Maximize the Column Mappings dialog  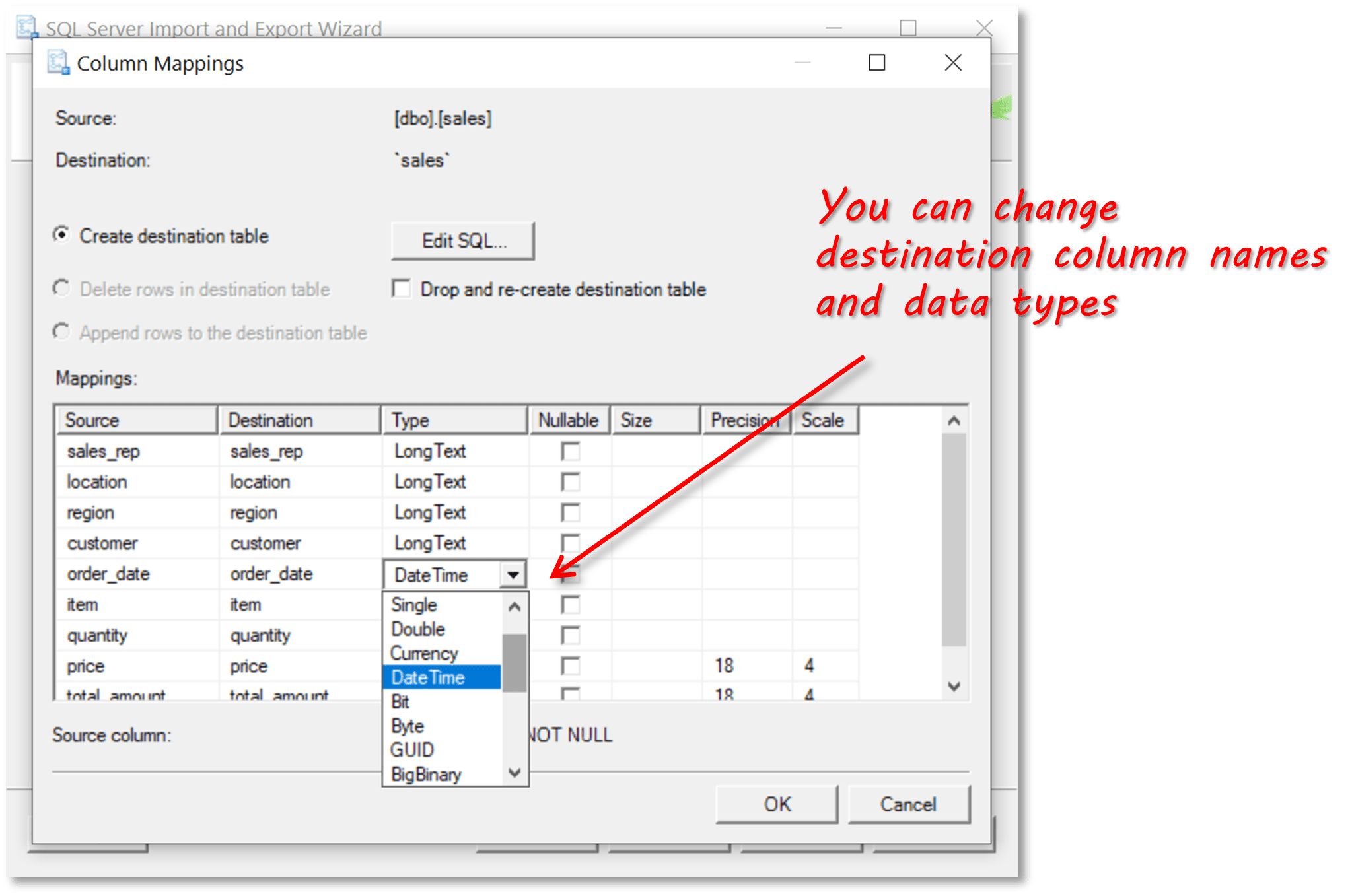[876, 63]
